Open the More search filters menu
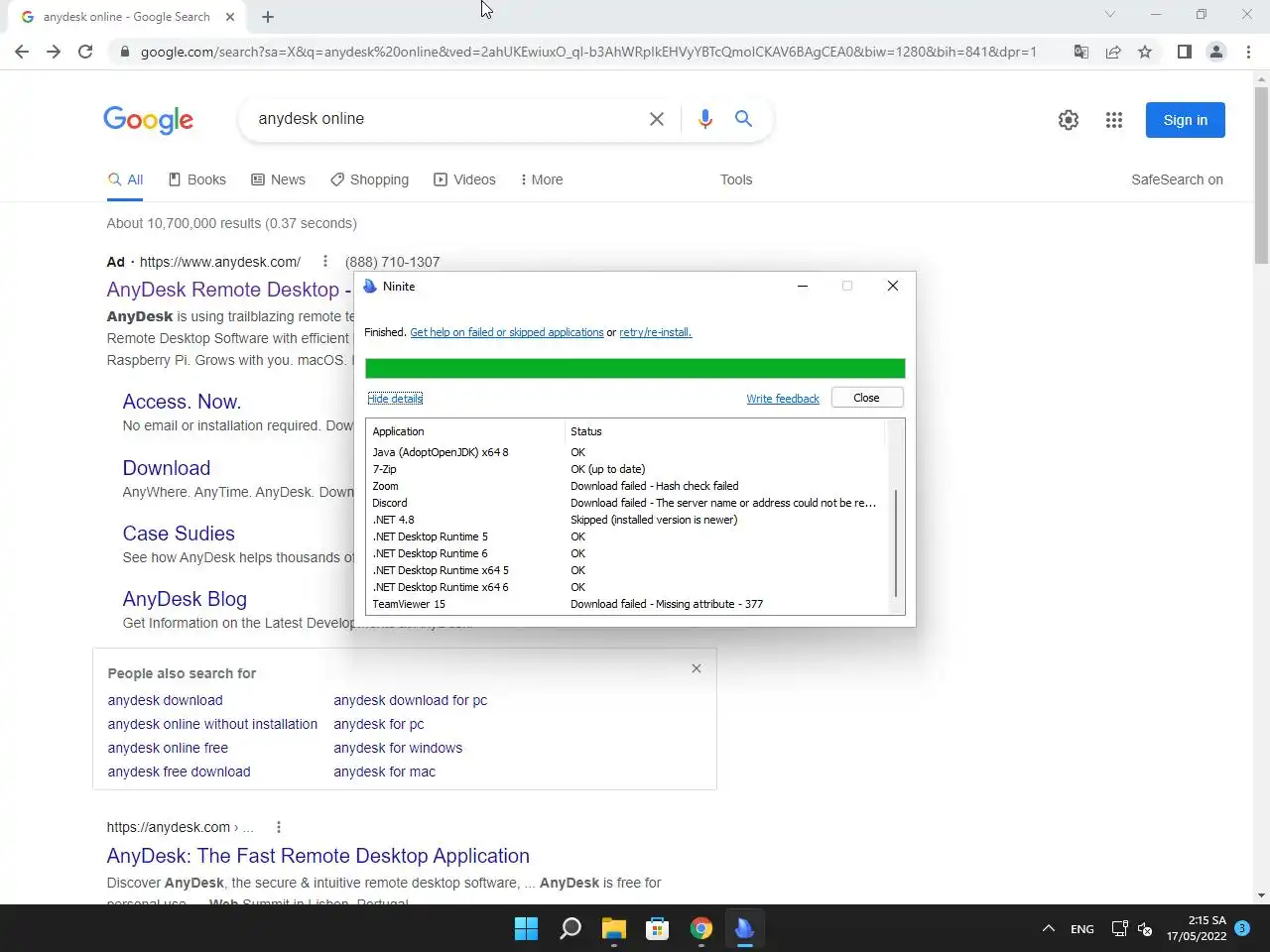Image resolution: width=1270 pixels, height=952 pixels. (541, 179)
